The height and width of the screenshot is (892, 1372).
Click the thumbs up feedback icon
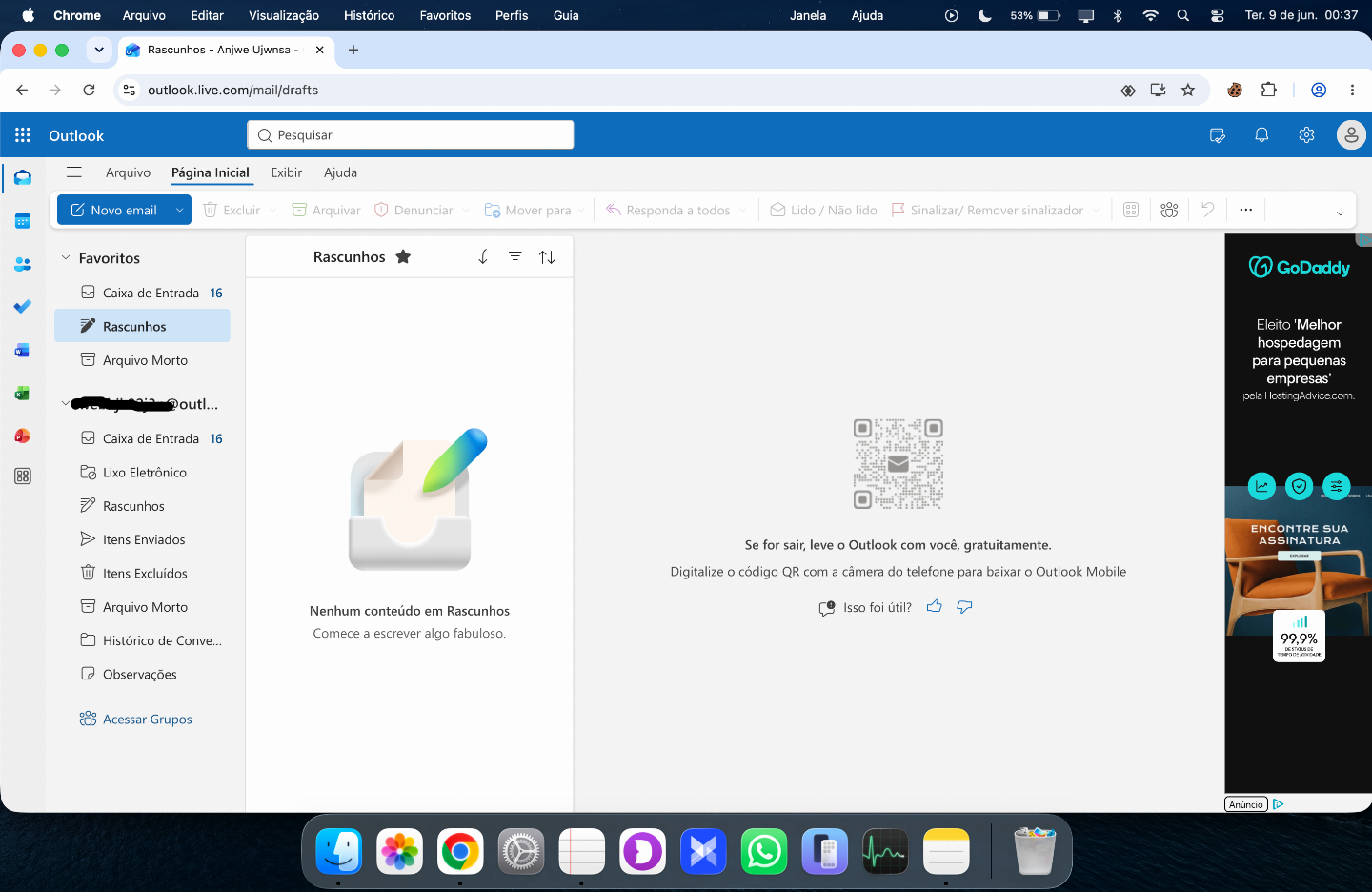(934, 606)
